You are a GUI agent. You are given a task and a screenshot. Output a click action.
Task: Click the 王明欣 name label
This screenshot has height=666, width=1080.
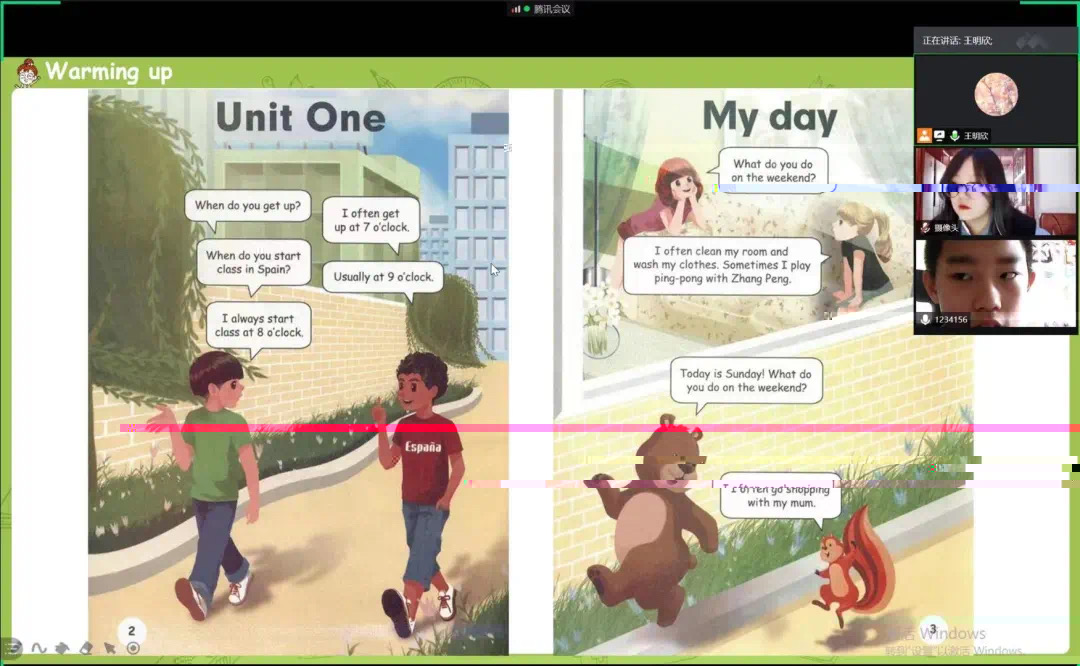tap(976, 136)
